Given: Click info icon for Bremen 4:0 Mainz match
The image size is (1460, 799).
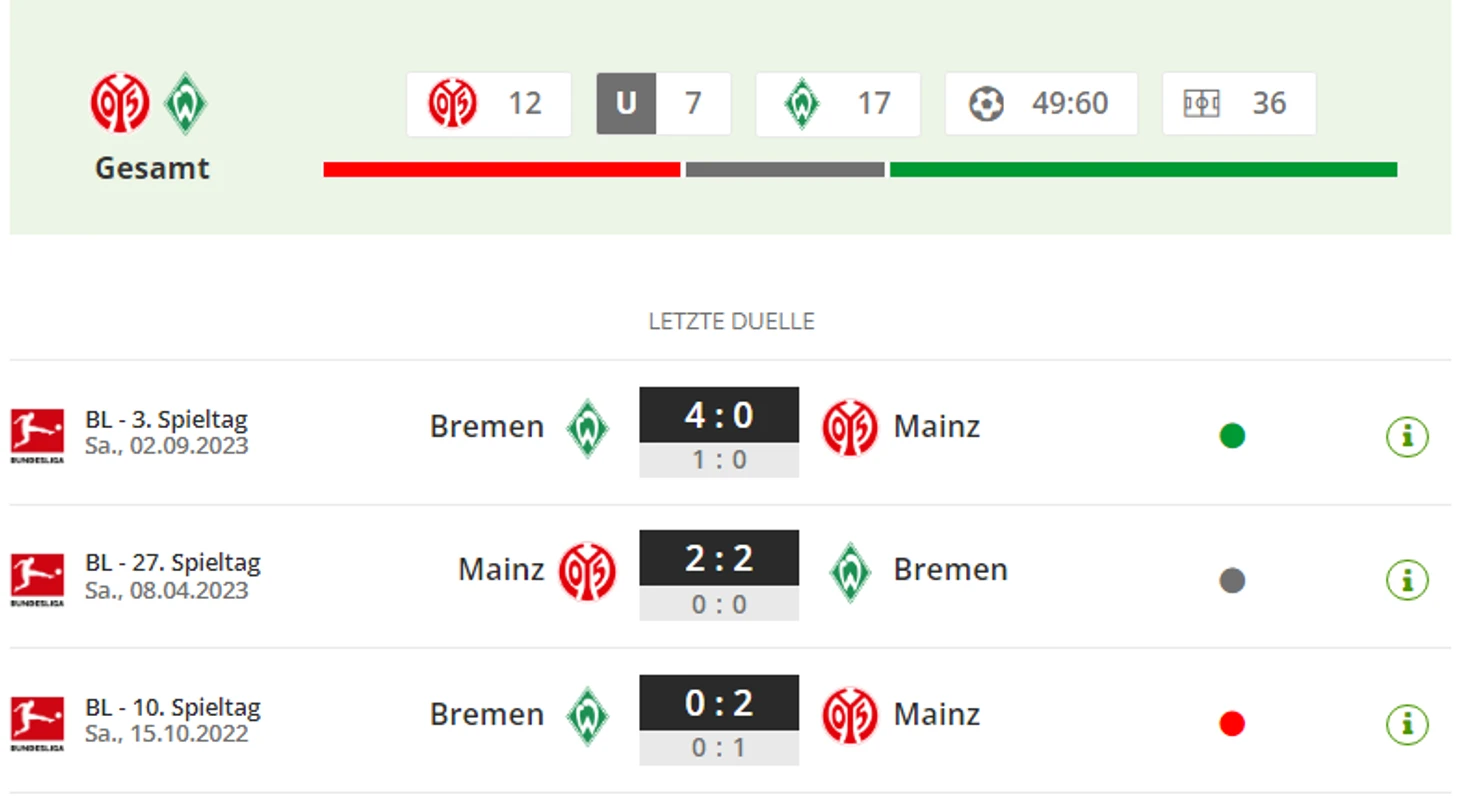Looking at the screenshot, I should click(1406, 436).
